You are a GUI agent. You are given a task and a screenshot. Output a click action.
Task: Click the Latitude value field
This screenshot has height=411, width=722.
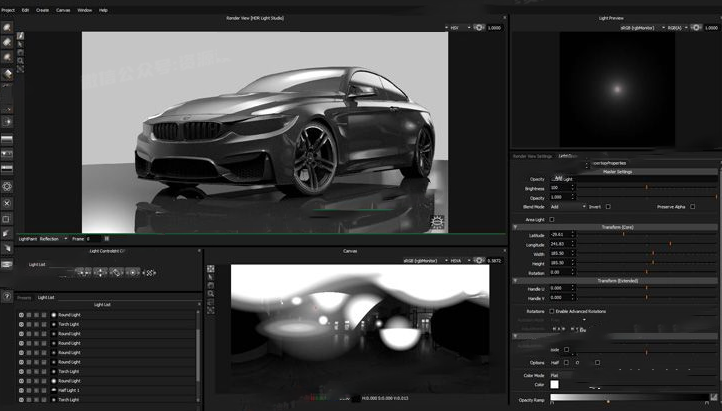pyautogui.click(x=558, y=235)
